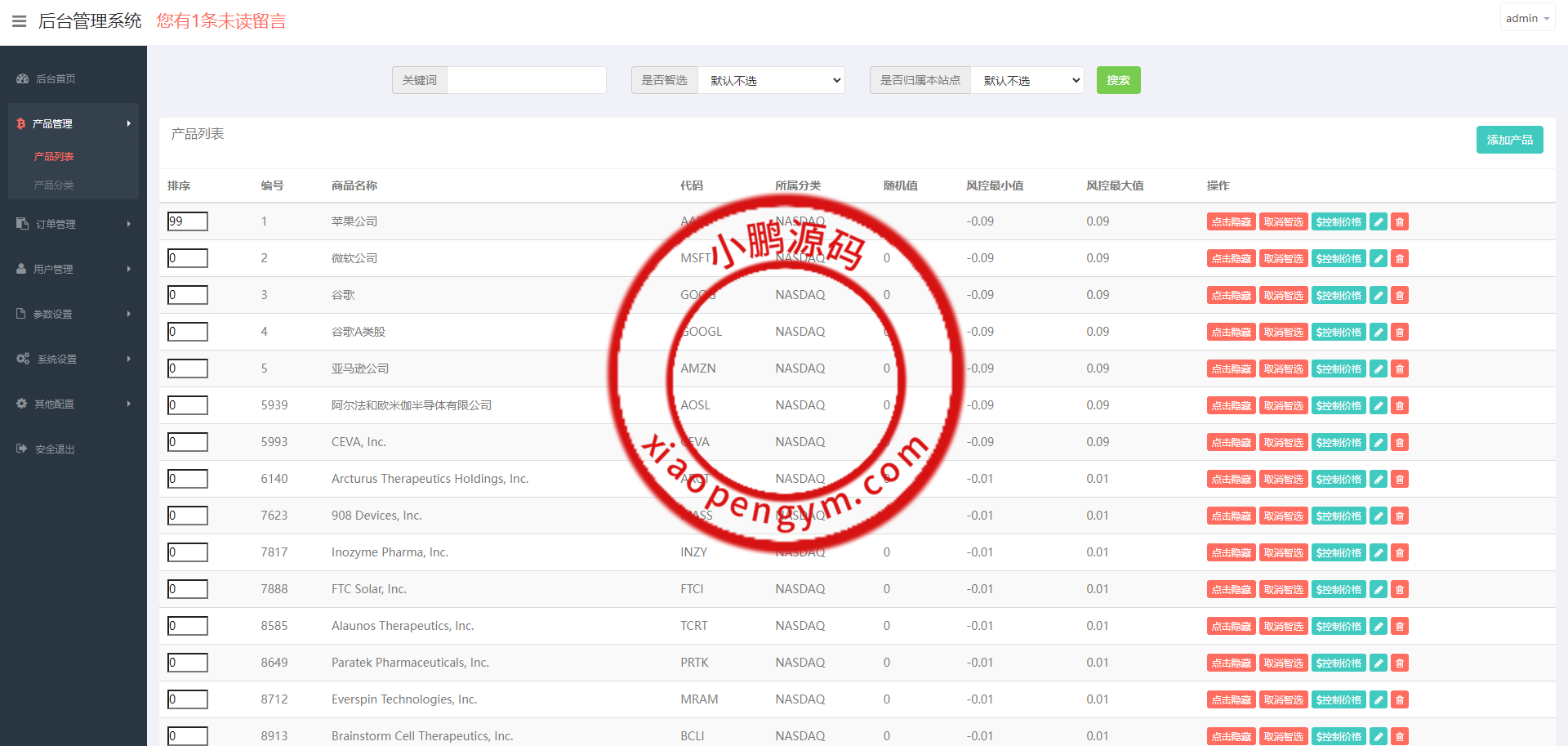Click the 添加产品 button
The image size is (1568, 746).
coord(1509,140)
